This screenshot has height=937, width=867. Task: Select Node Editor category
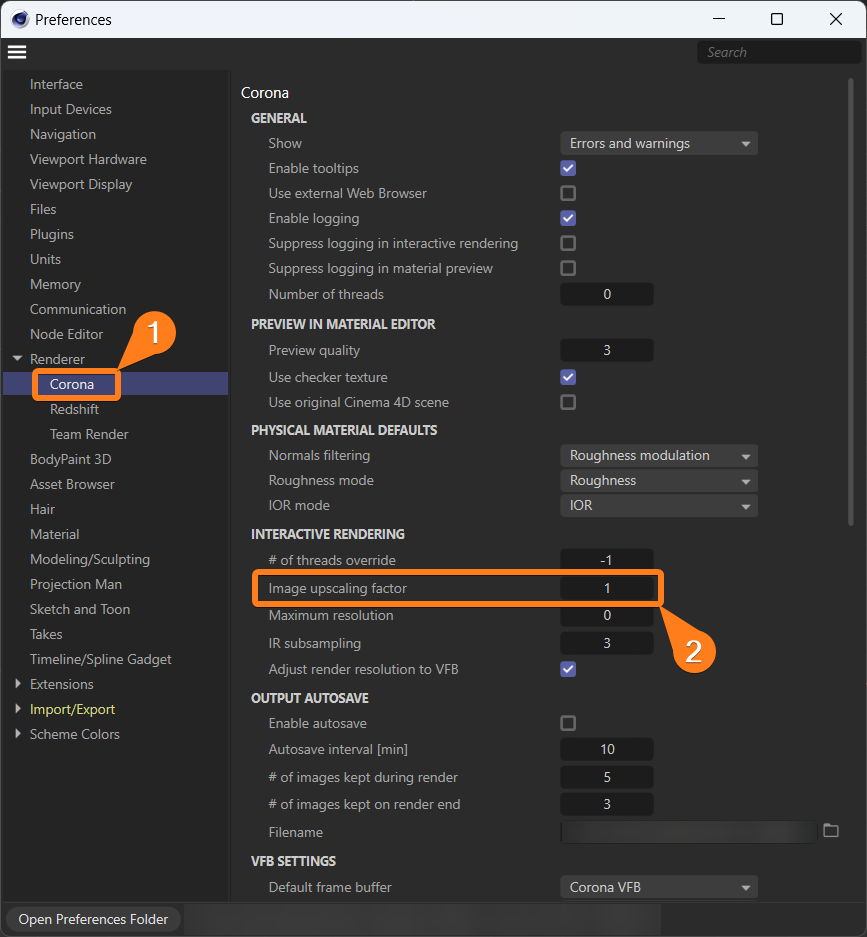(x=66, y=335)
